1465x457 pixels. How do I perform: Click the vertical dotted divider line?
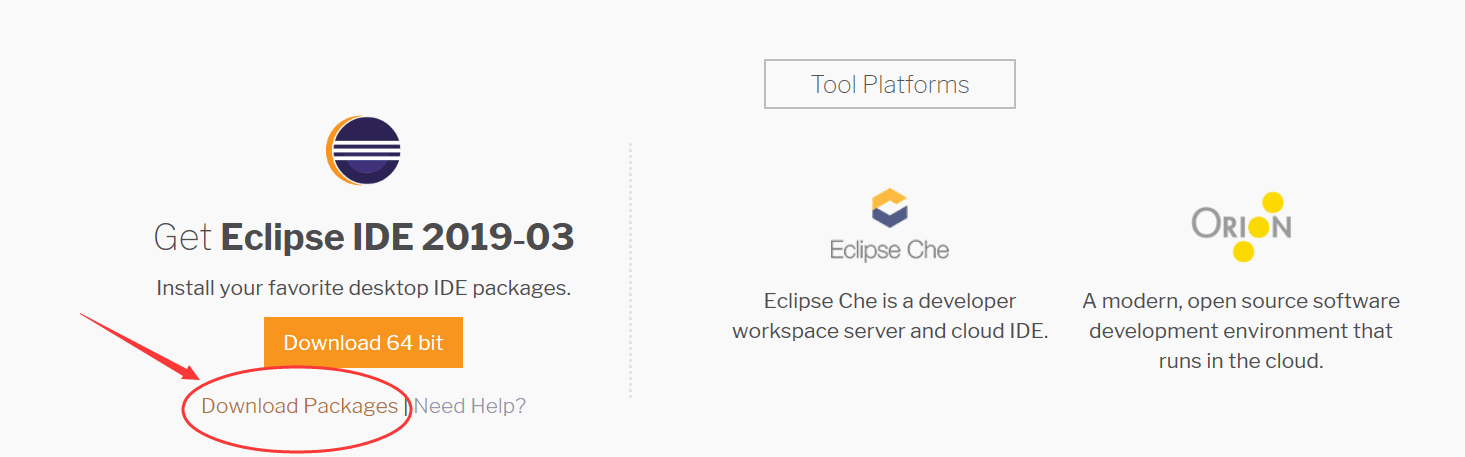[x=631, y=270]
